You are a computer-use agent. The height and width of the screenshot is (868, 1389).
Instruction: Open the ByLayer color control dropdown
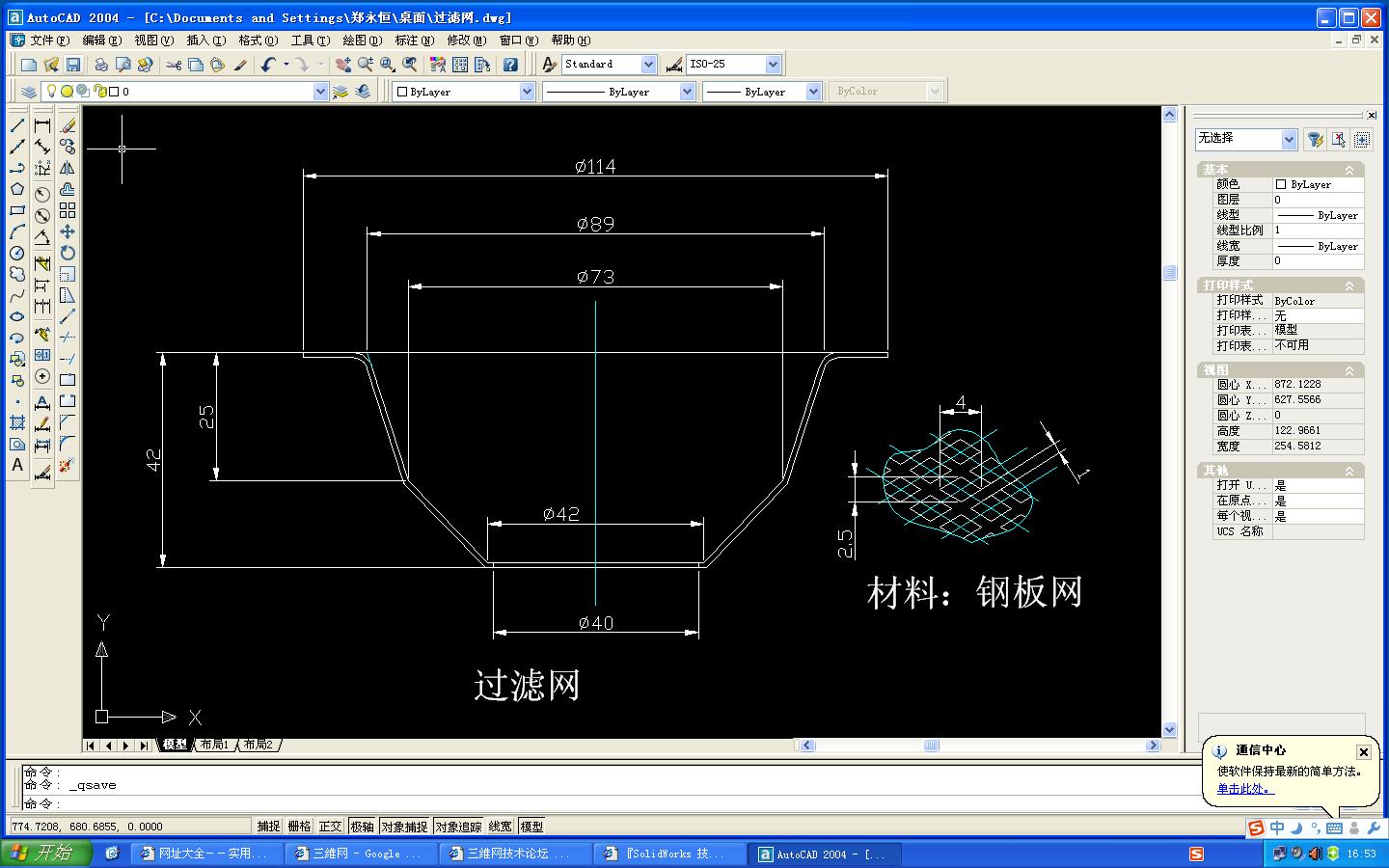tap(527, 92)
